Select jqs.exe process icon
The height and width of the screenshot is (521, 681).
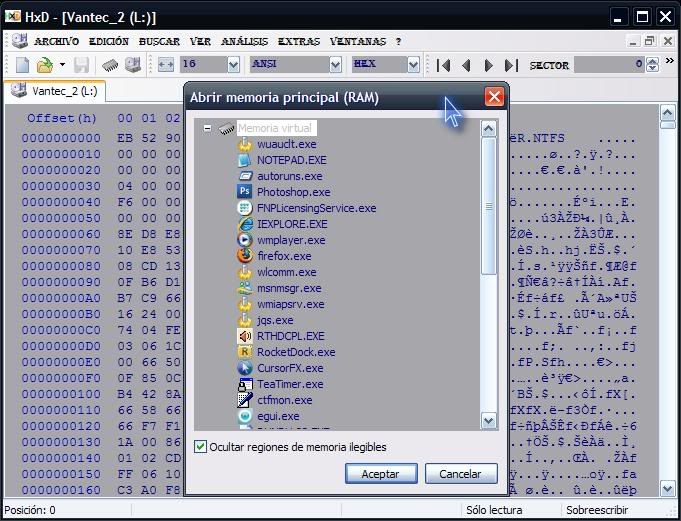pos(245,320)
